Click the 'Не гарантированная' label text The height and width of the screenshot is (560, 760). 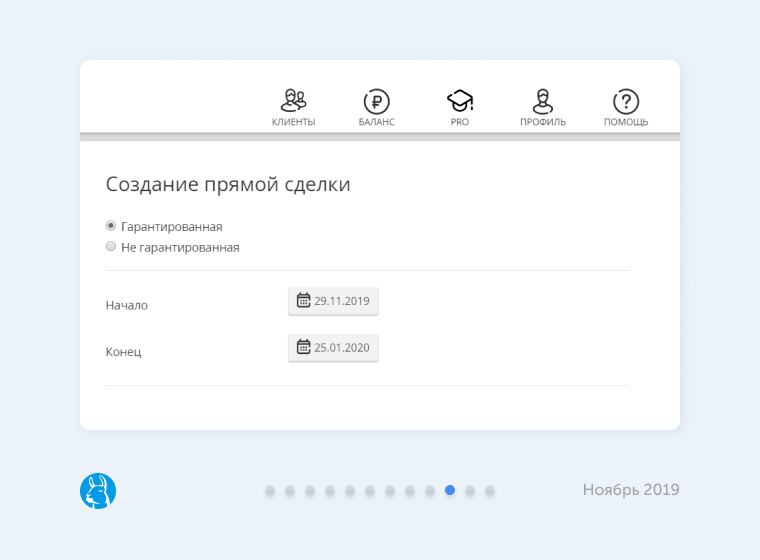tap(180, 248)
